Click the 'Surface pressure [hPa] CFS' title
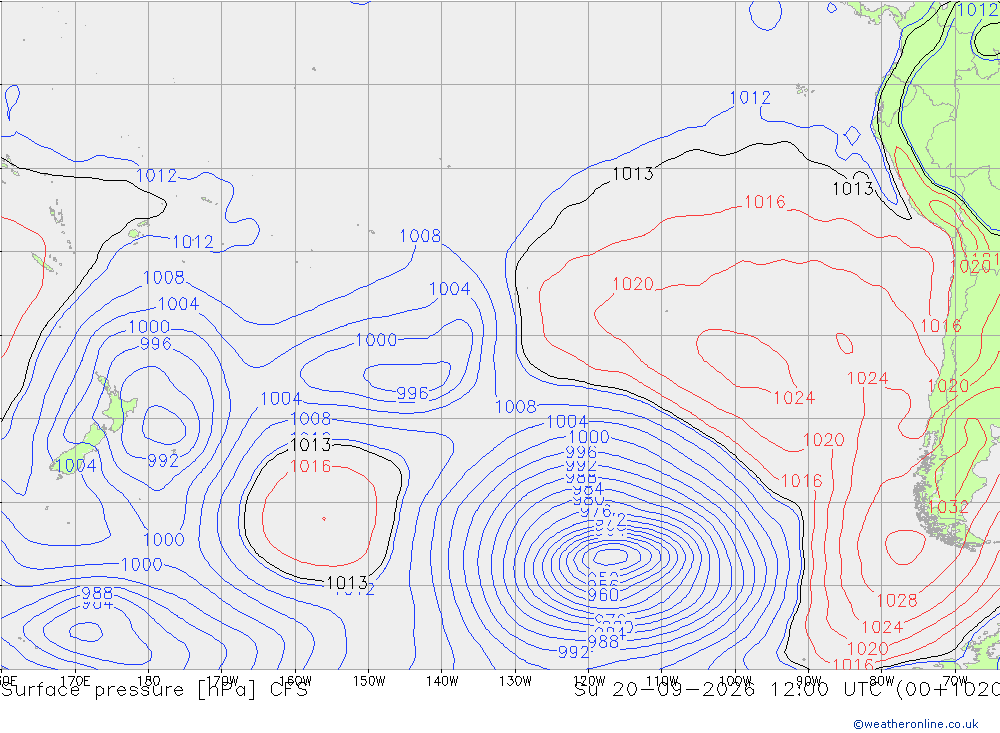 tap(154, 690)
